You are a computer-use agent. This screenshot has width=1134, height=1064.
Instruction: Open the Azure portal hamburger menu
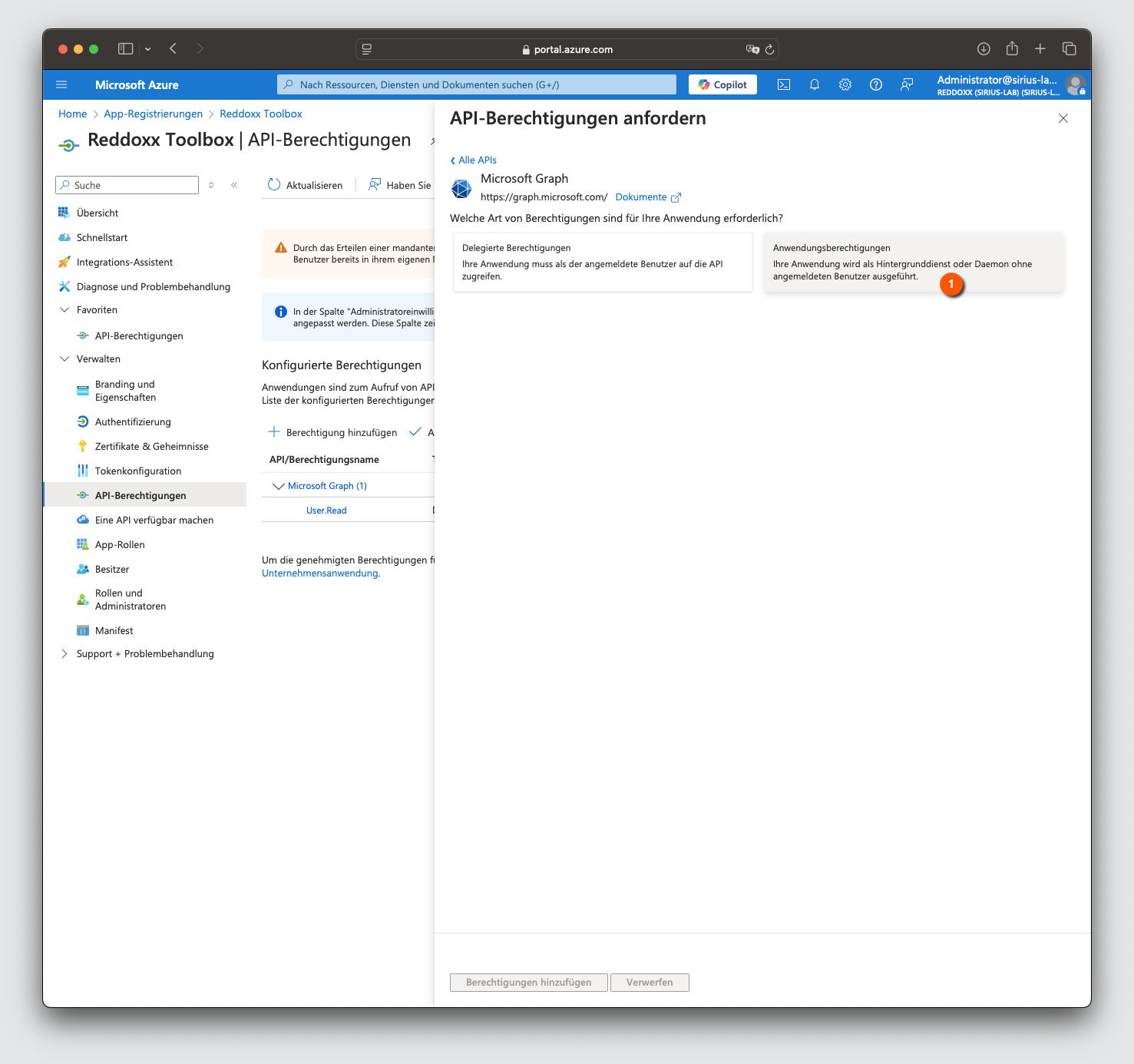pyautogui.click(x=61, y=84)
